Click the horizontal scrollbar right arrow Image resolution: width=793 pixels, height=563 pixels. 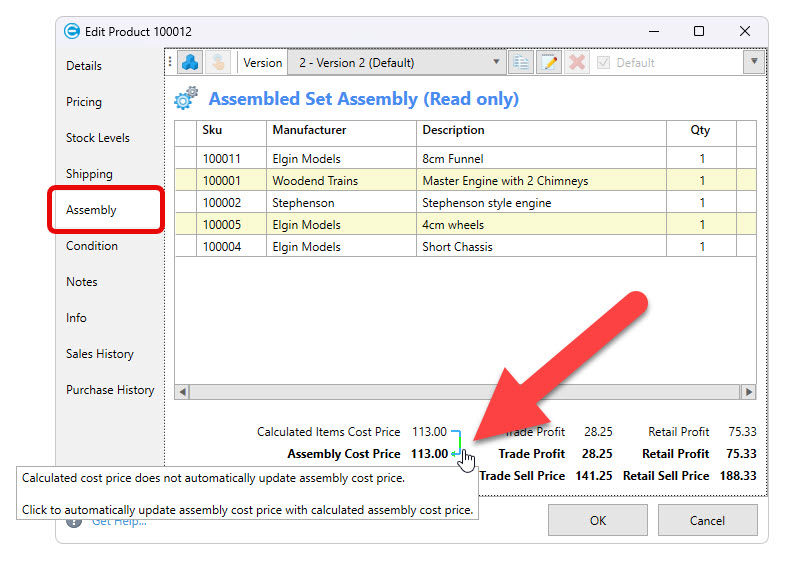point(747,392)
